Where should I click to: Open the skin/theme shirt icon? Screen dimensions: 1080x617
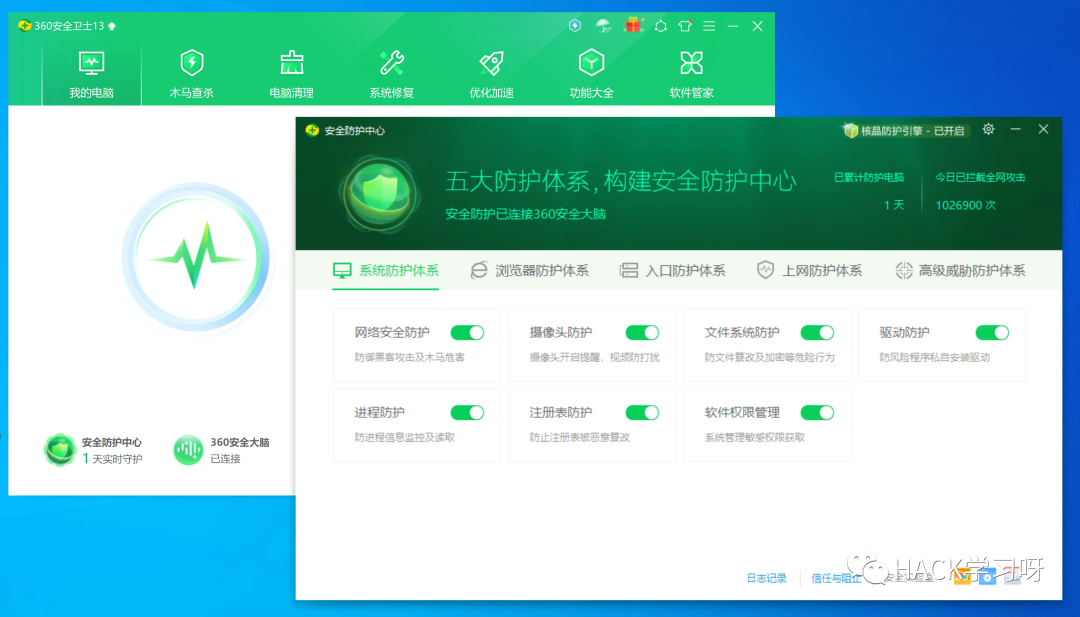coord(685,26)
